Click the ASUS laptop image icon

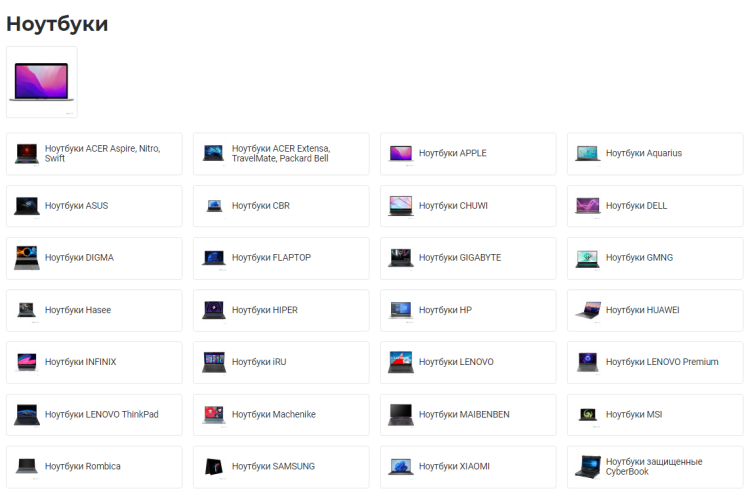(27, 206)
